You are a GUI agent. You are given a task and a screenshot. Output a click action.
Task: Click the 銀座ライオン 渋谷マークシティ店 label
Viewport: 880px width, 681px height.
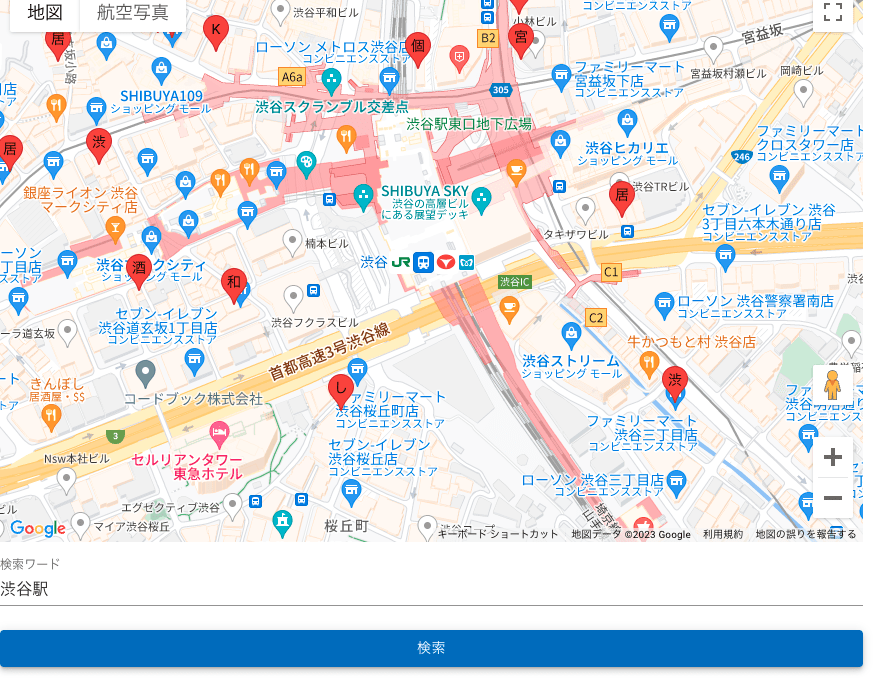coord(80,200)
